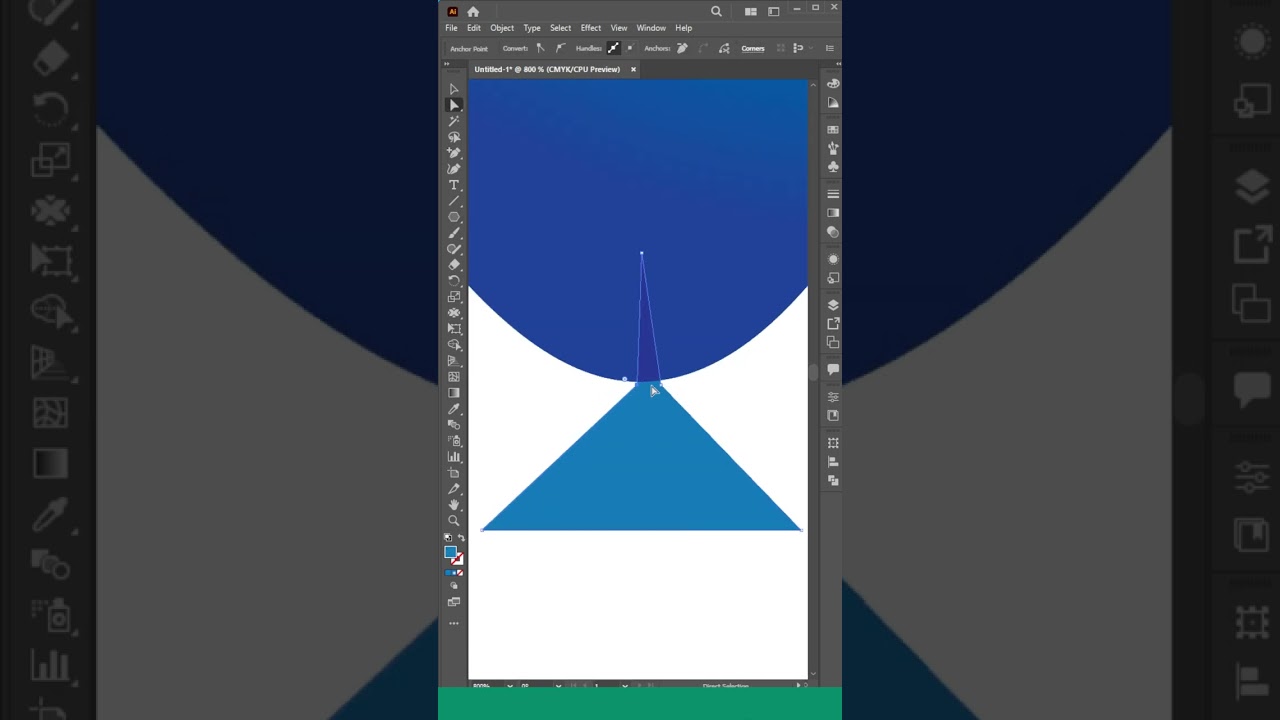Screen dimensions: 1280x720
Task: Open the Effect menu
Action: coord(591,28)
